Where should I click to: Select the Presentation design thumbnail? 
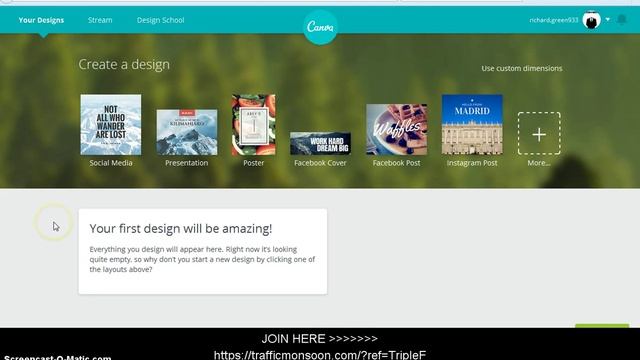click(x=187, y=132)
